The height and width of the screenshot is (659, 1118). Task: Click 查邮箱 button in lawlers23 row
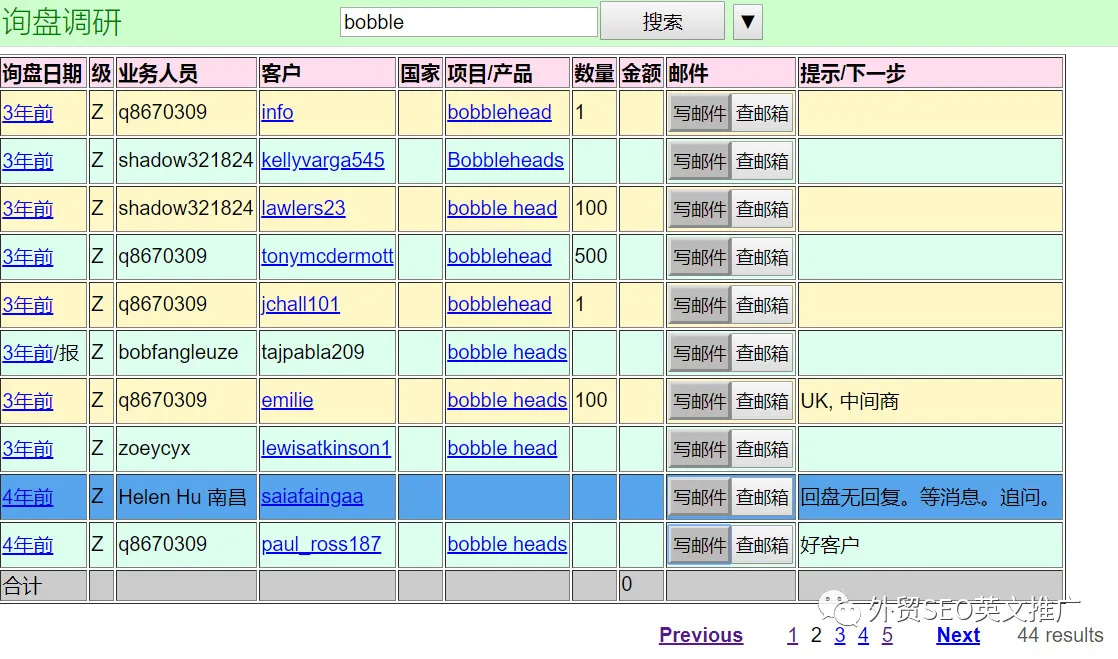point(762,209)
